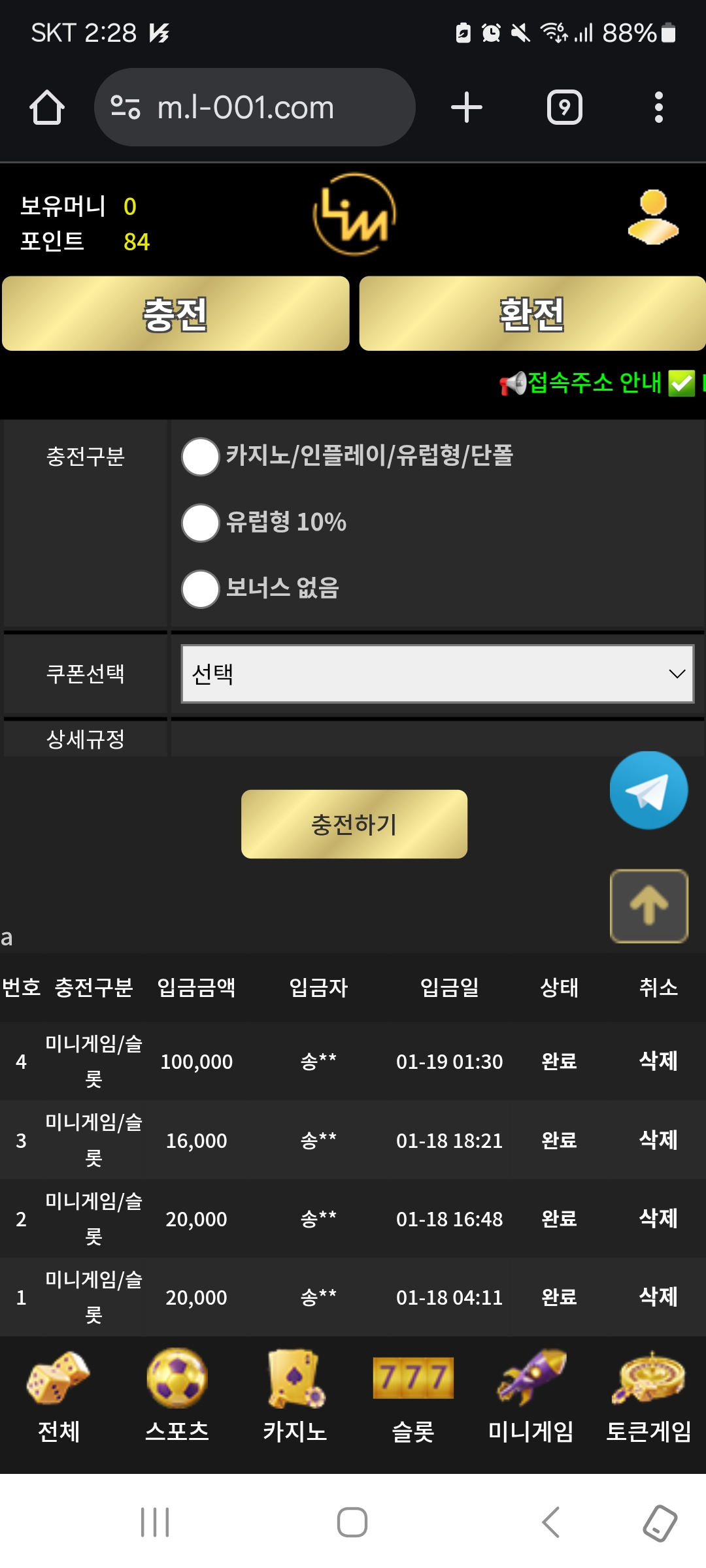
Task: Select the 유럽형 10% radio option
Action: (x=201, y=523)
